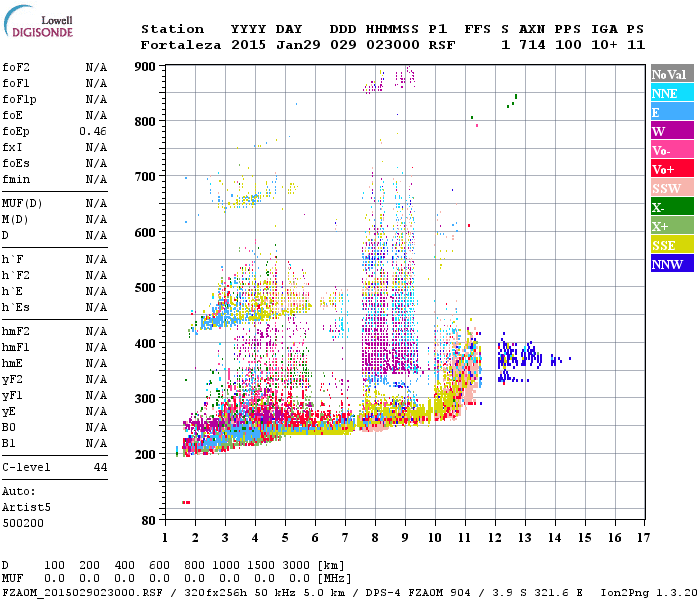The width and height of the screenshot is (700, 600).
Task: Select the SSE yellow legend swatch
Action: click(x=672, y=245)
